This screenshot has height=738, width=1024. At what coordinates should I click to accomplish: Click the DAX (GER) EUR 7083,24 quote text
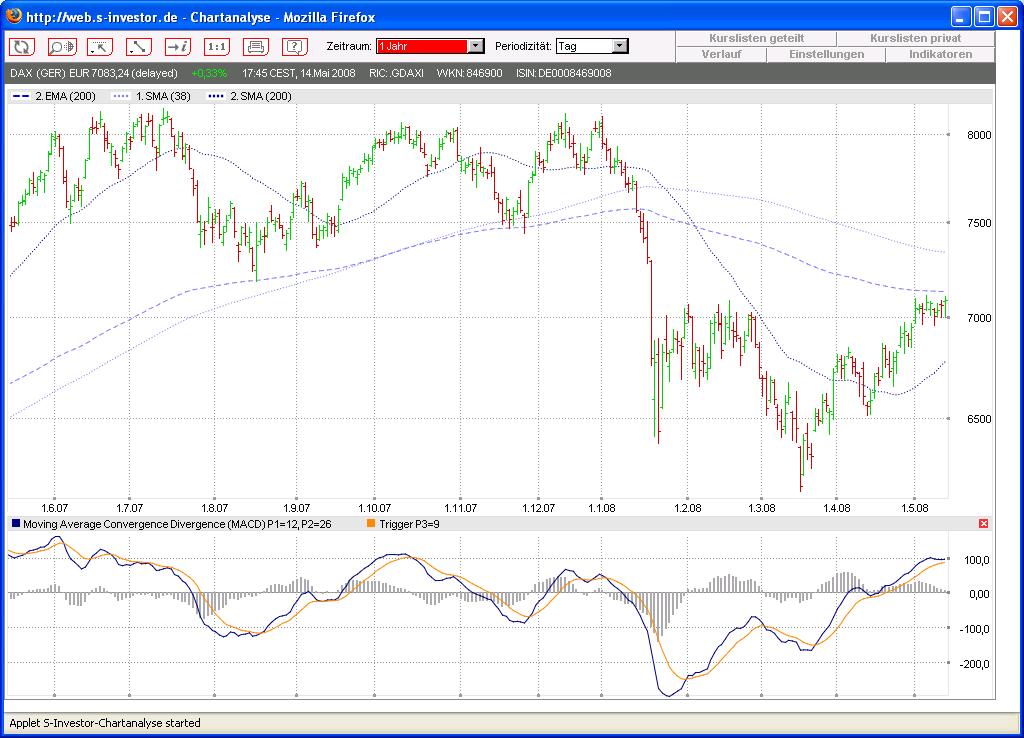[x=93, y=73]
